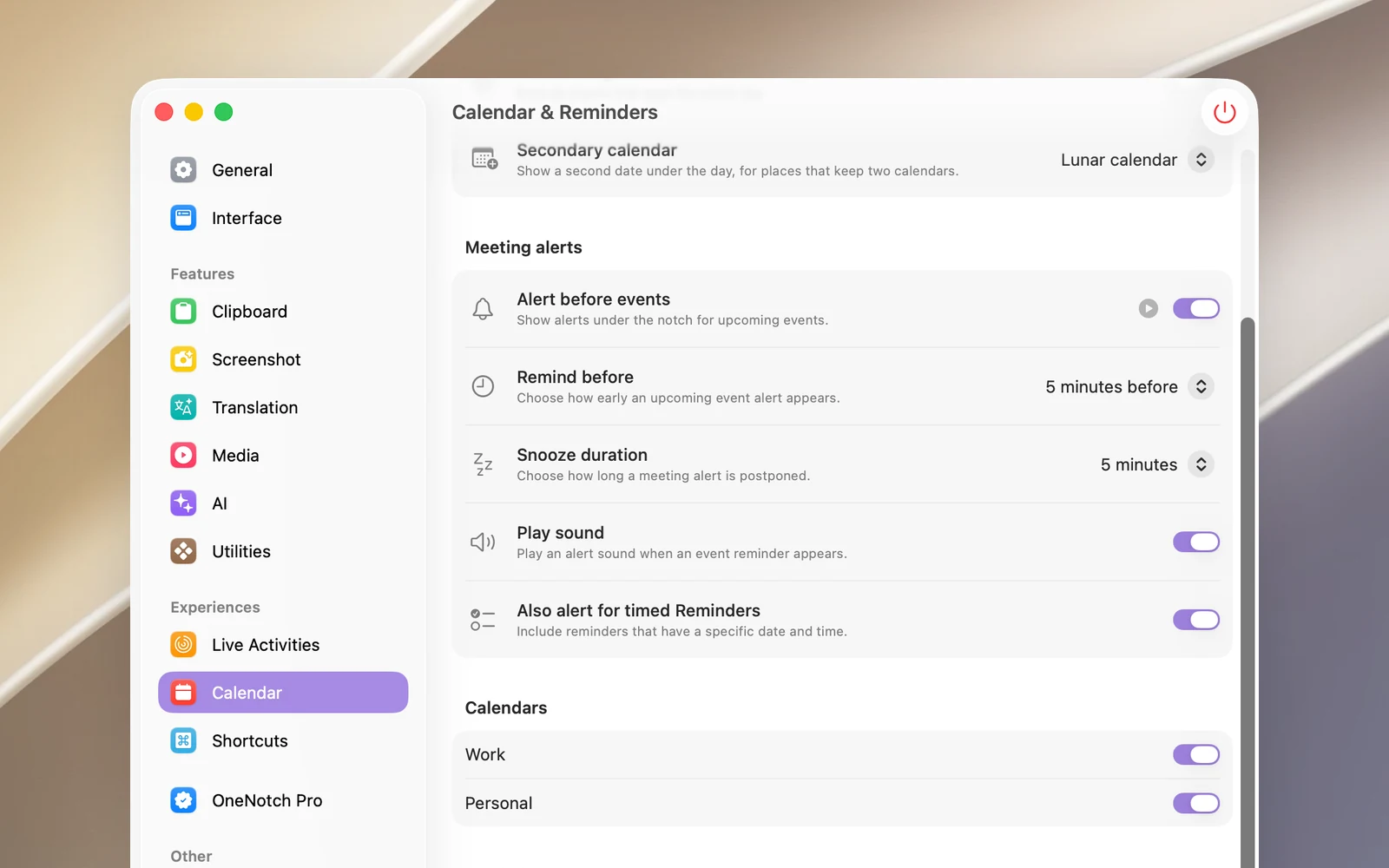
Task: Click the bell icon beside Alert before events
Action: click(x=483, y=309)
